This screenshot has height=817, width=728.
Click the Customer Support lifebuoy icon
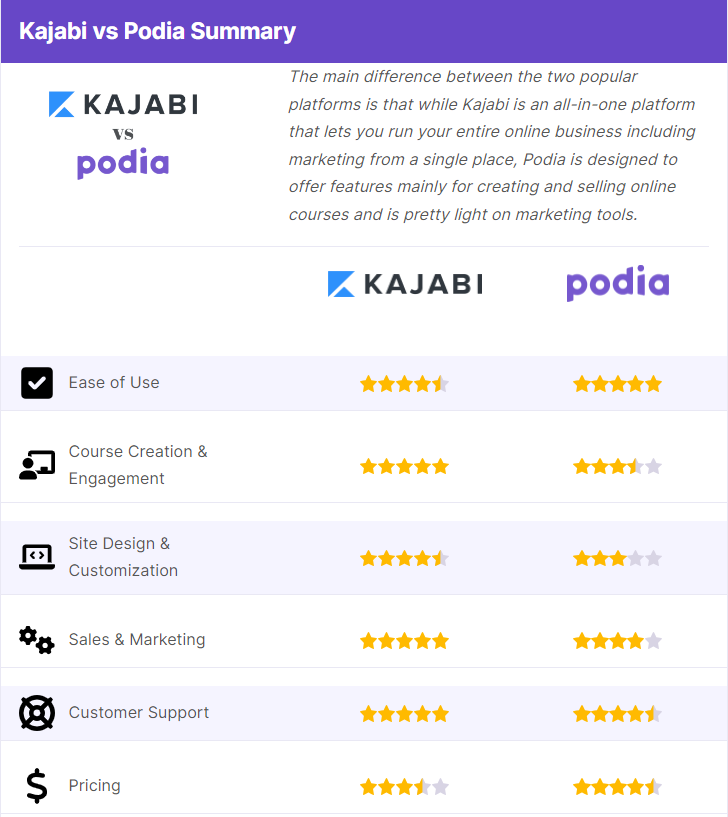(37, 713)
